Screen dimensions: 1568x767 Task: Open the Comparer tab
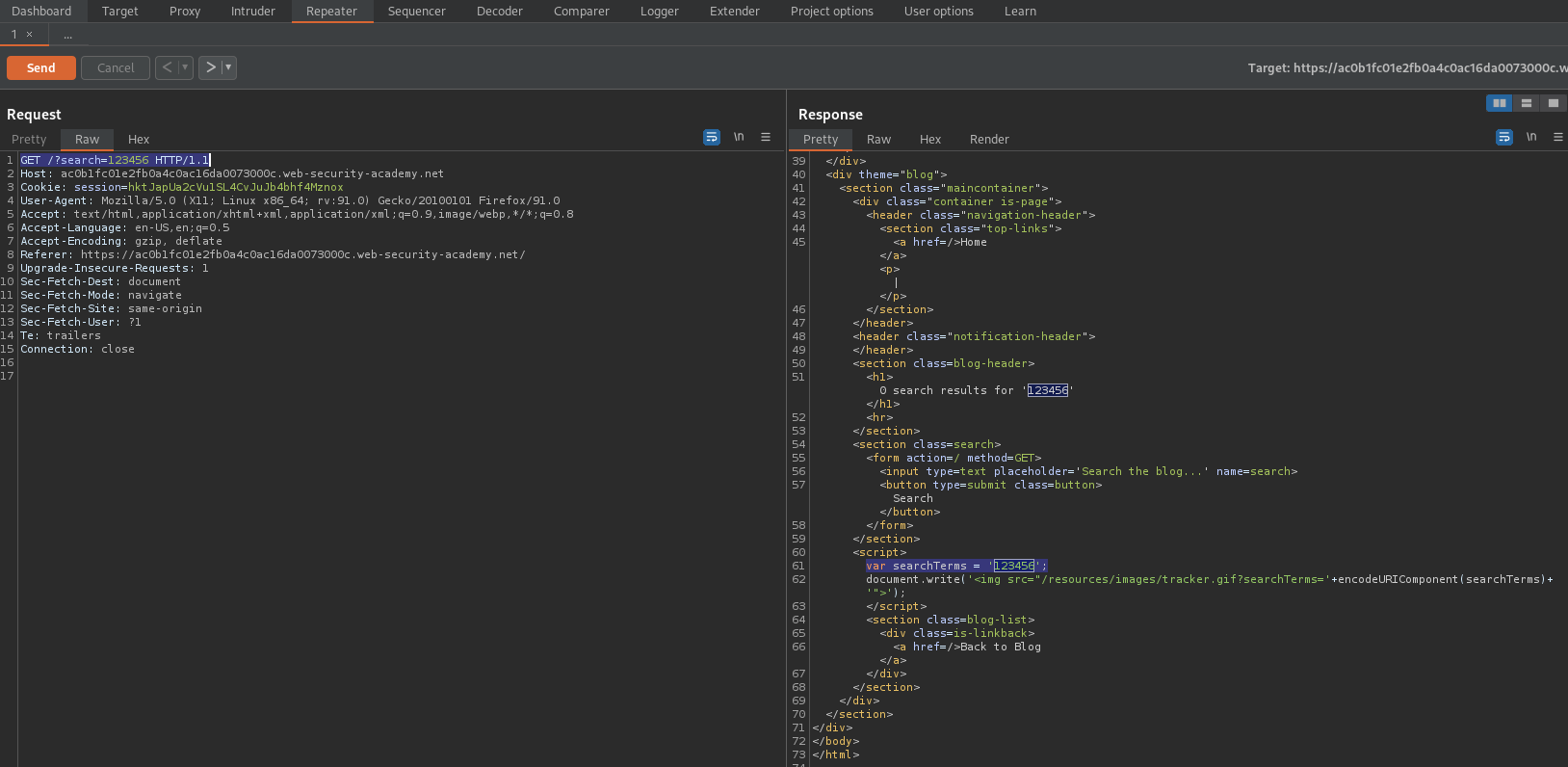click(x=582, y=12)
